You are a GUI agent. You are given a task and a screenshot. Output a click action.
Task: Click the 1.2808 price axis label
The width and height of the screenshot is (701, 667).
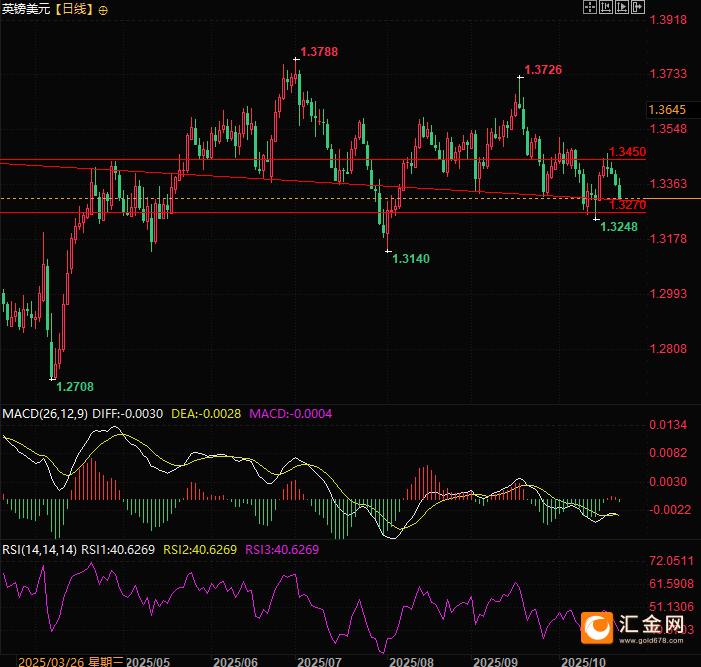668,349
